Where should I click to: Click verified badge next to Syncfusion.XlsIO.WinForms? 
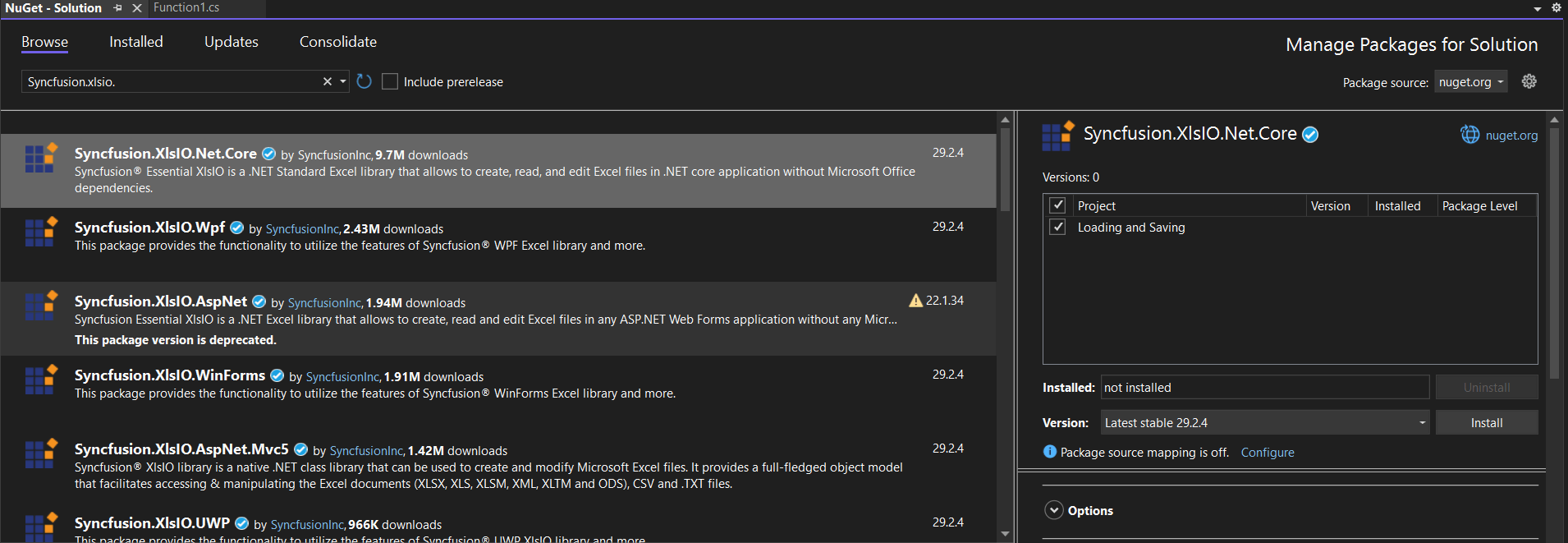click(277, 375)
